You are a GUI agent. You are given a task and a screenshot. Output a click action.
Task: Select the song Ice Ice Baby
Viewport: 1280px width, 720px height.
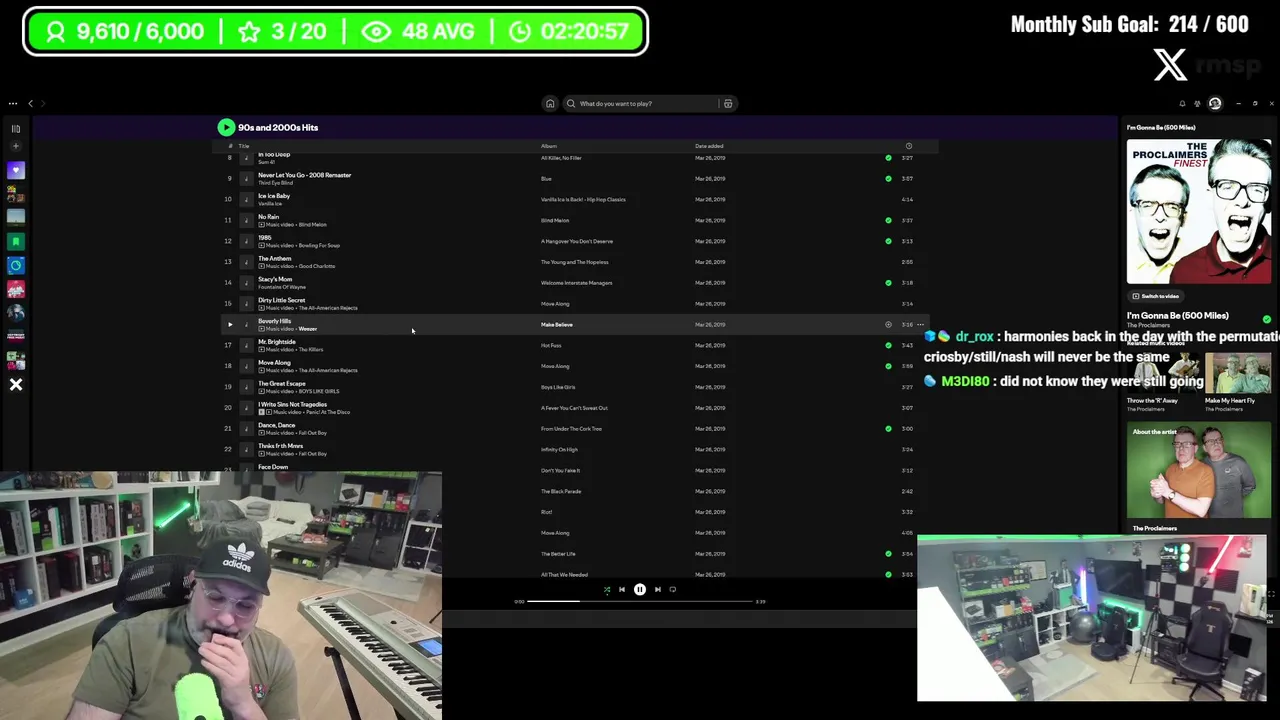click(x=274, y=196)
